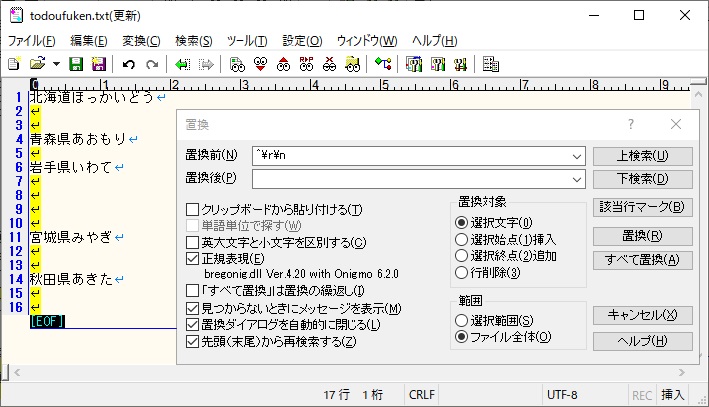
Task: Open type-specific settings wrench icon
Action: 414,64
